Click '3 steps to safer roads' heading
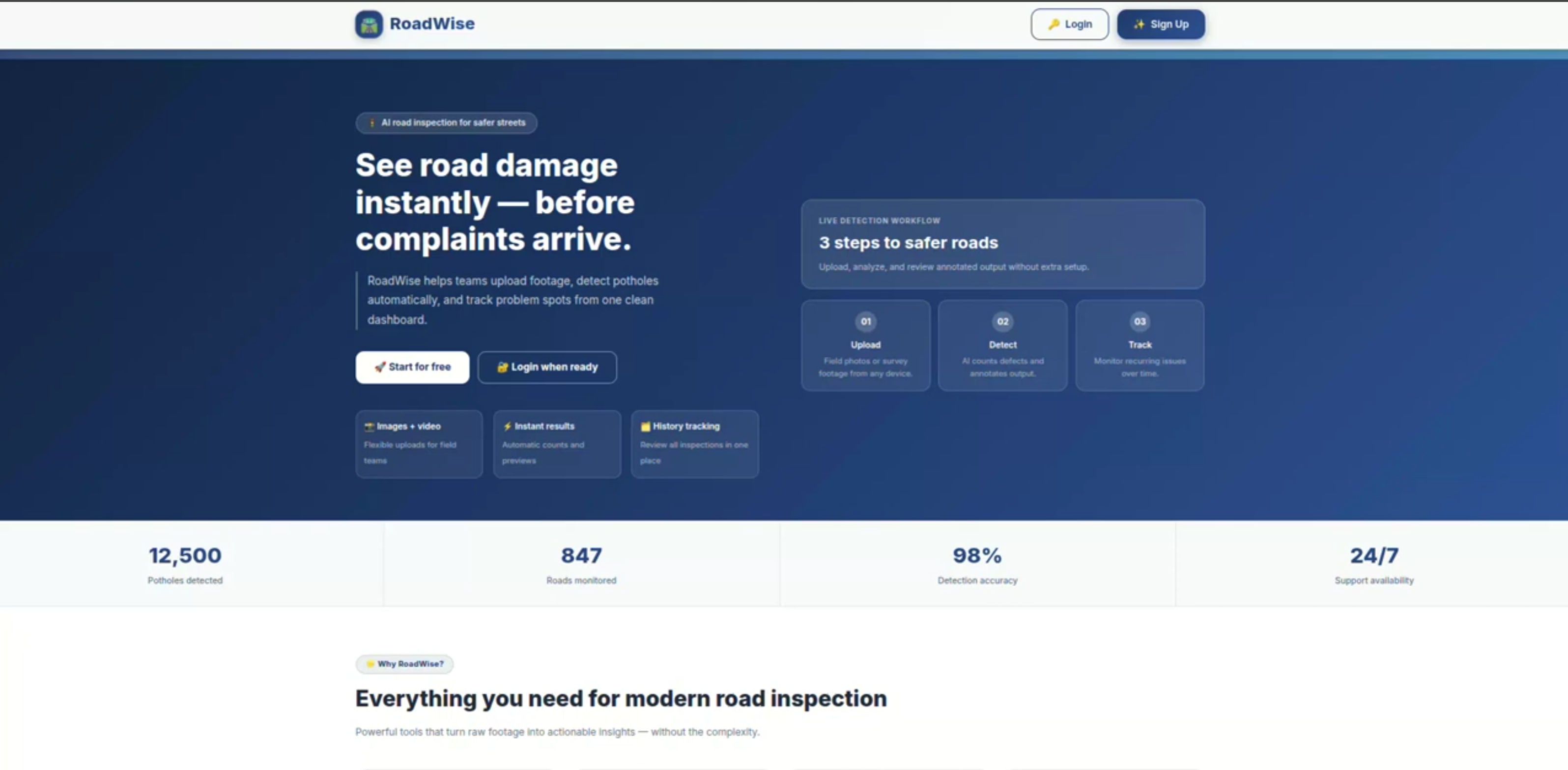This screenshot has width=1568, height=770. pos(908,243)
